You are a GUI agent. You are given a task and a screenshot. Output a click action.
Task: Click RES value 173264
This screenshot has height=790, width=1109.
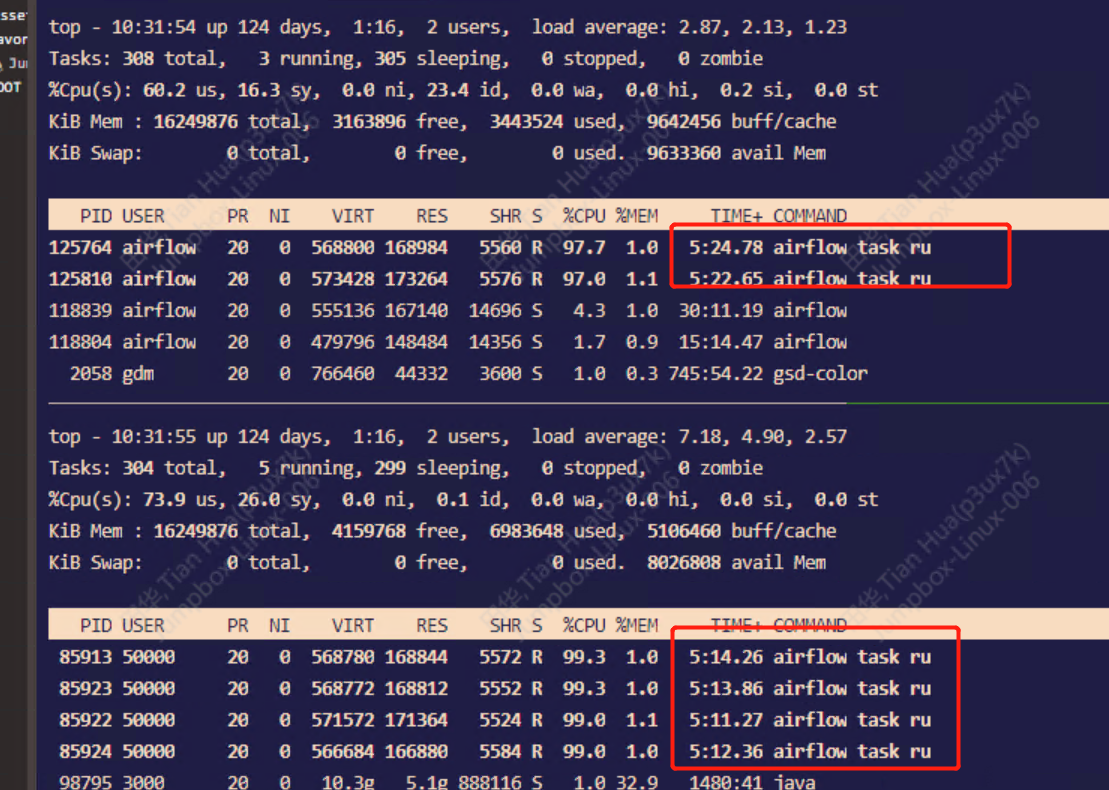(x=417, y=279)
